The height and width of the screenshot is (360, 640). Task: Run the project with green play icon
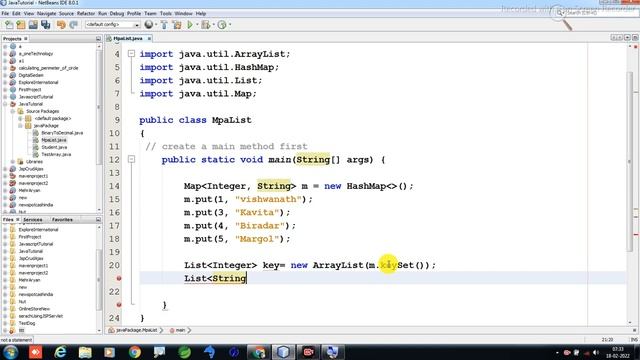click(x=190, y=25)
